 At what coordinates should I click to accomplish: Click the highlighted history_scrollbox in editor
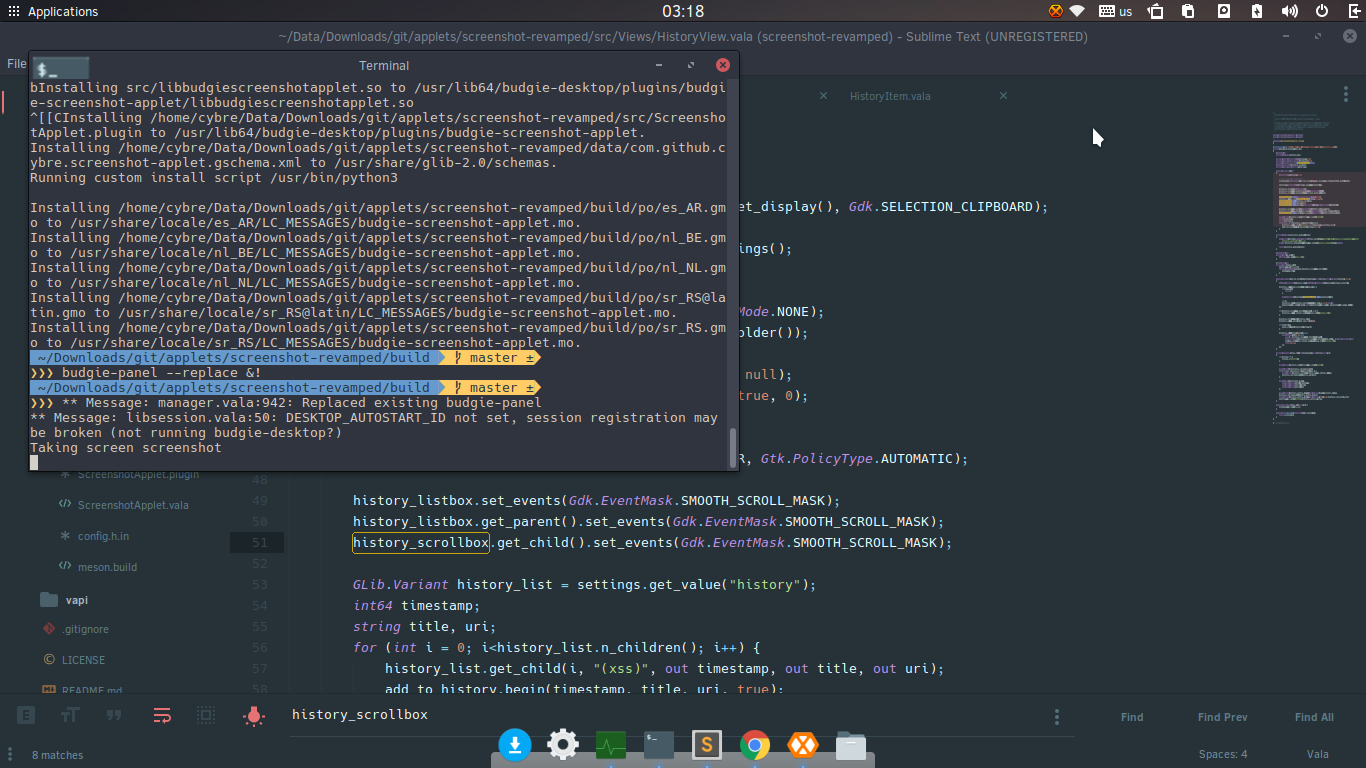[421, 543]
